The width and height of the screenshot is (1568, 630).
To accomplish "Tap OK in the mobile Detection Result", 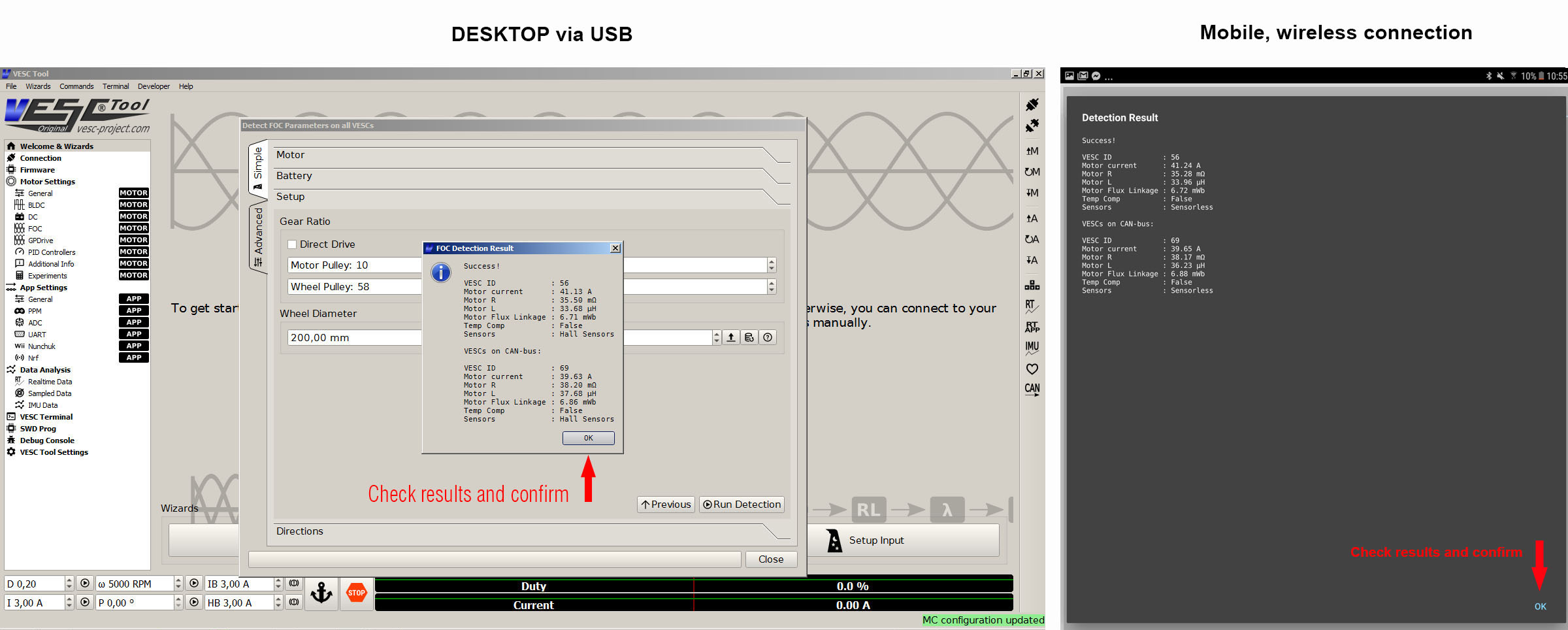I will [x=1540, y=606].
